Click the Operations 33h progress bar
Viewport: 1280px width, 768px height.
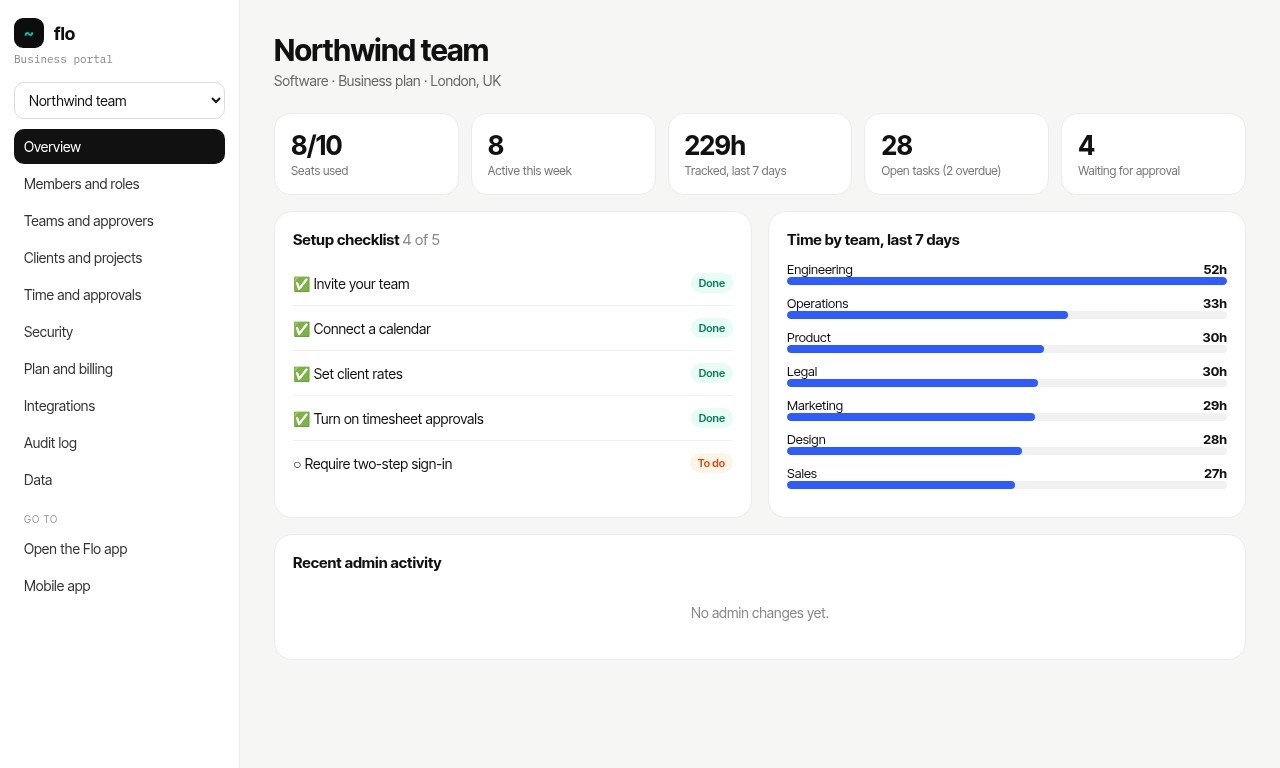(1007, 315)
